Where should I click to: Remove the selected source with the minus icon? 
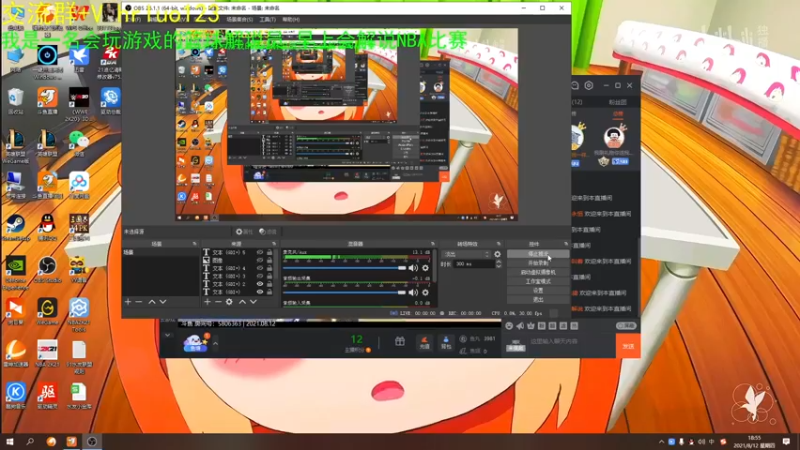click(218, 302)
